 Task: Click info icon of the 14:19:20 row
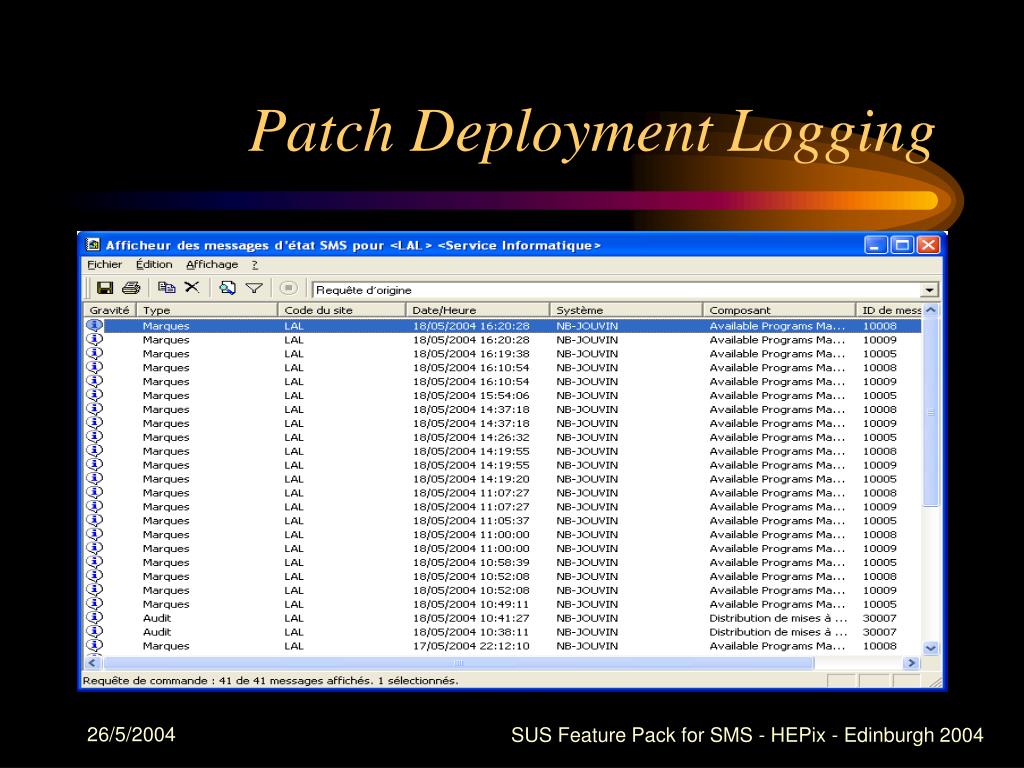pyautogui.click(x=95, y=479)
